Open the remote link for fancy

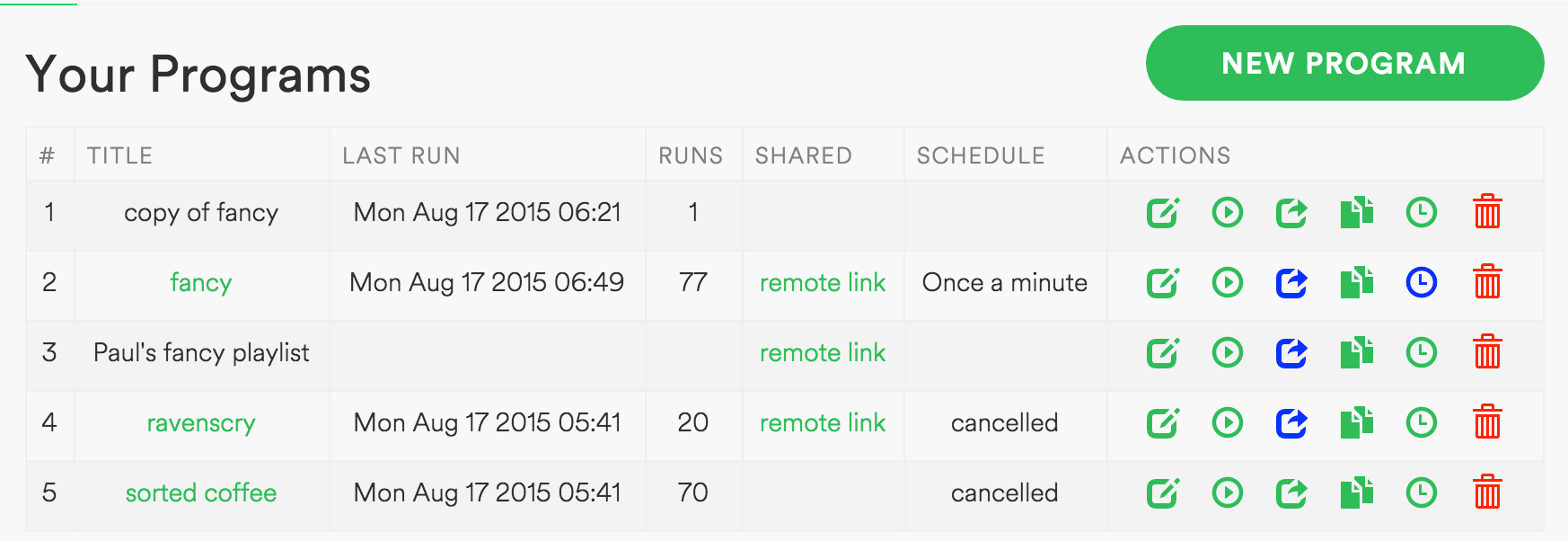pyautogui.click(x=823, y=283)
